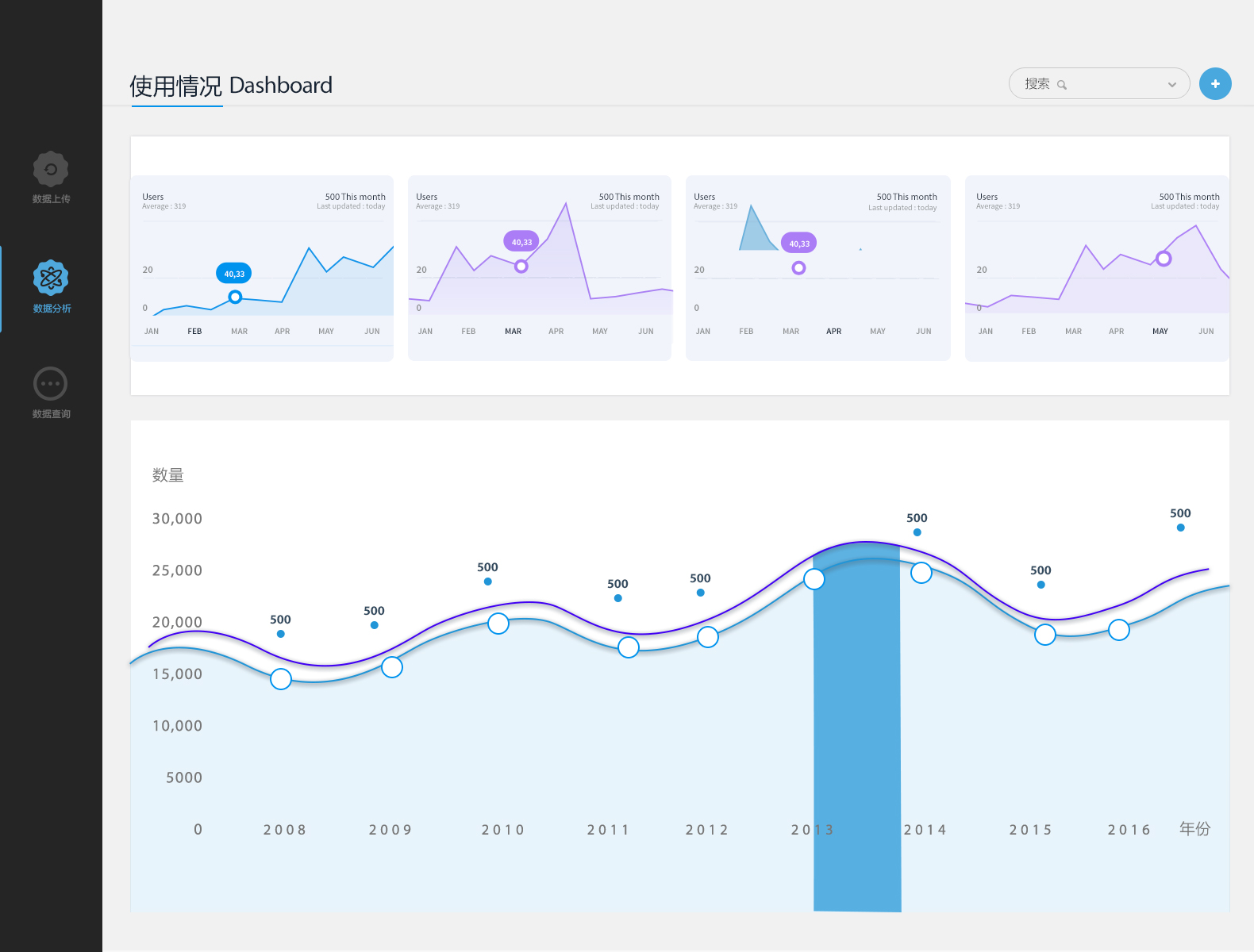Click the chart data point at 2013 bar edge
The width and height of the screenshot is (1254, 952).
tap(814, 579)
